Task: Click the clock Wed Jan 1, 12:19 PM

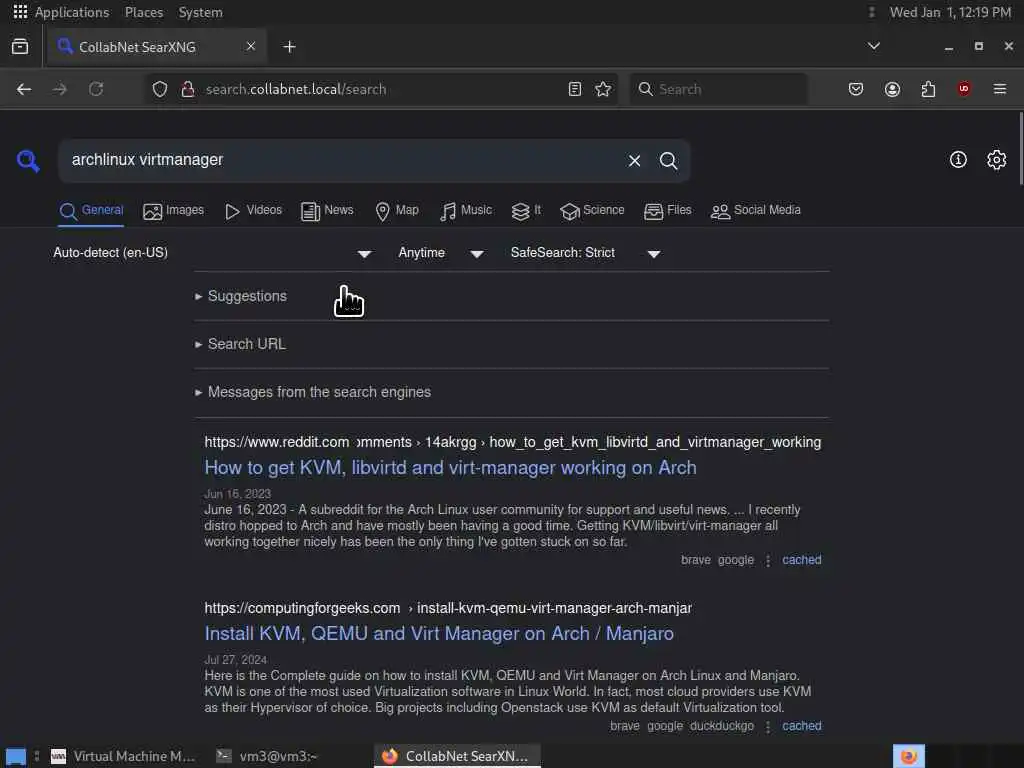Action: click(950, 12)
